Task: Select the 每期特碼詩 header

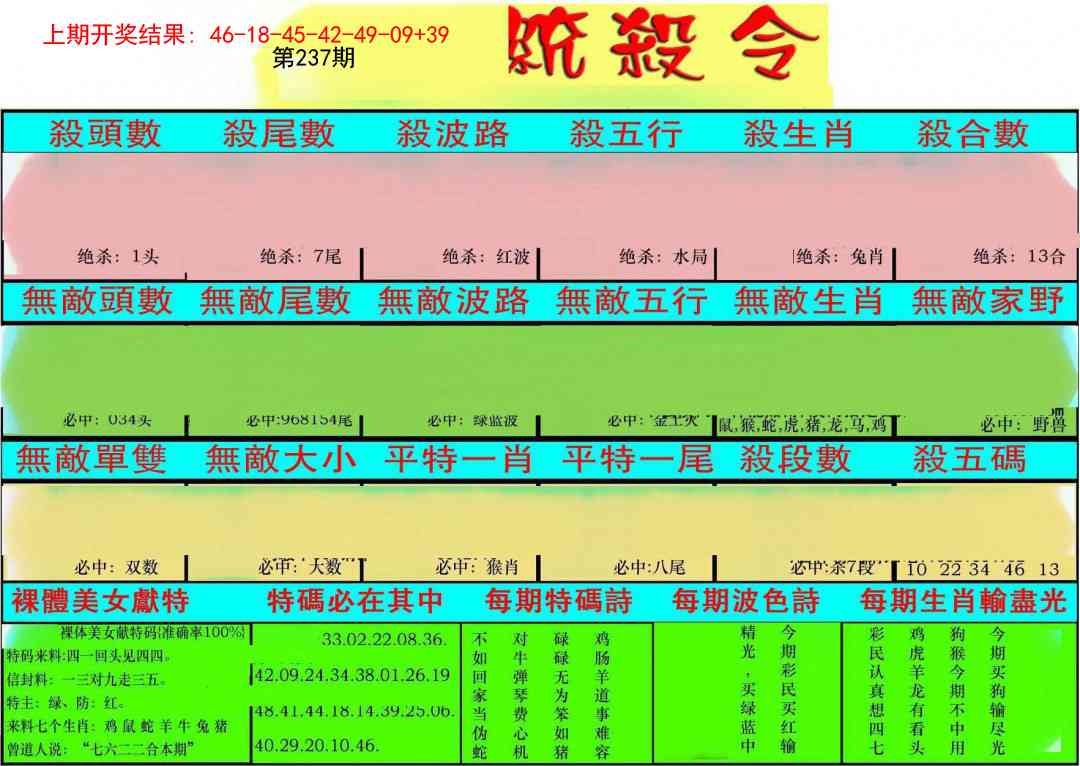Action: 558,601
